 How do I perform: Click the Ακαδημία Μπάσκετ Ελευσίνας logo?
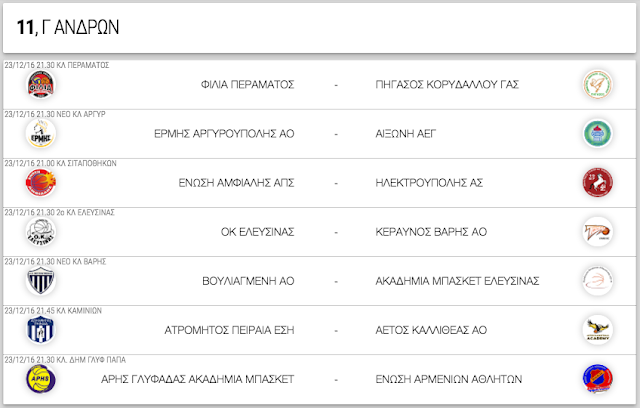(x=597, y=281)
